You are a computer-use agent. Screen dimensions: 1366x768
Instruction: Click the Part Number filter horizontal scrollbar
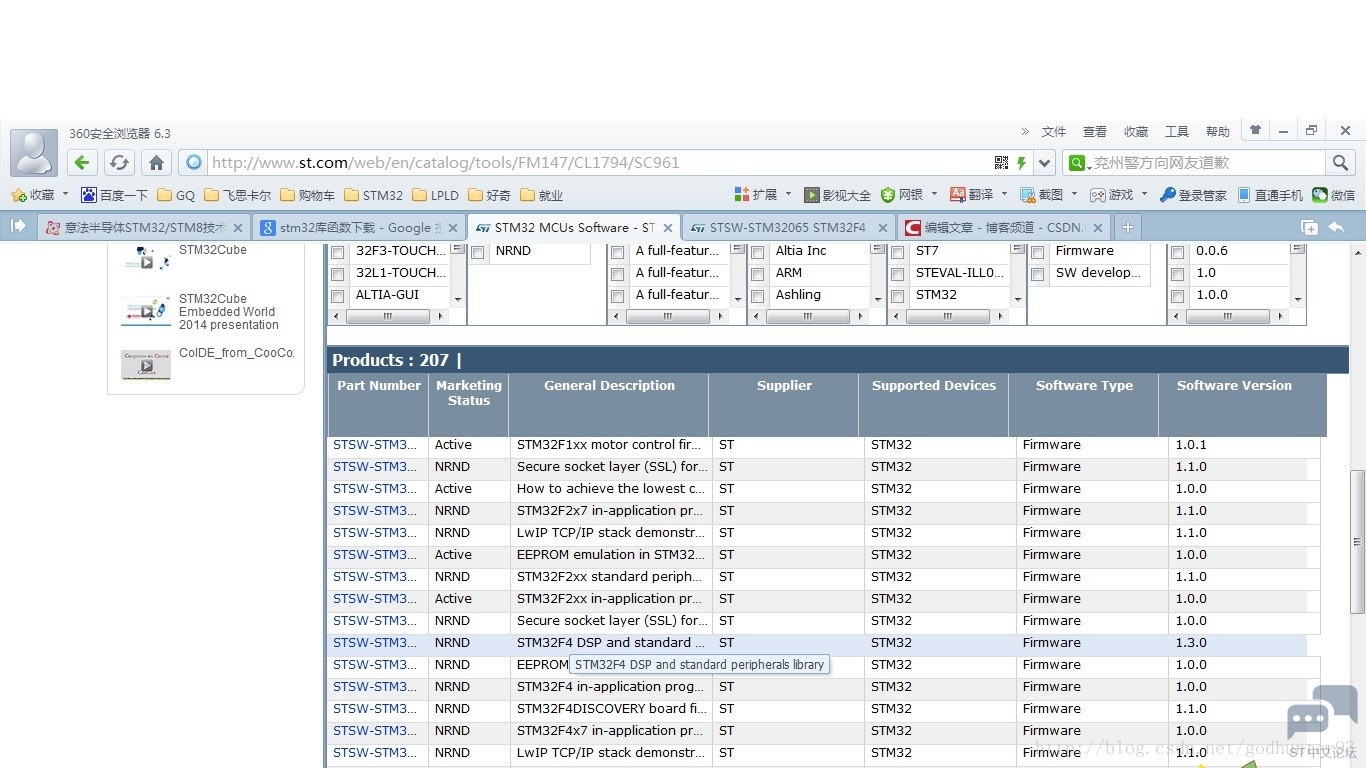coord(387,316)
